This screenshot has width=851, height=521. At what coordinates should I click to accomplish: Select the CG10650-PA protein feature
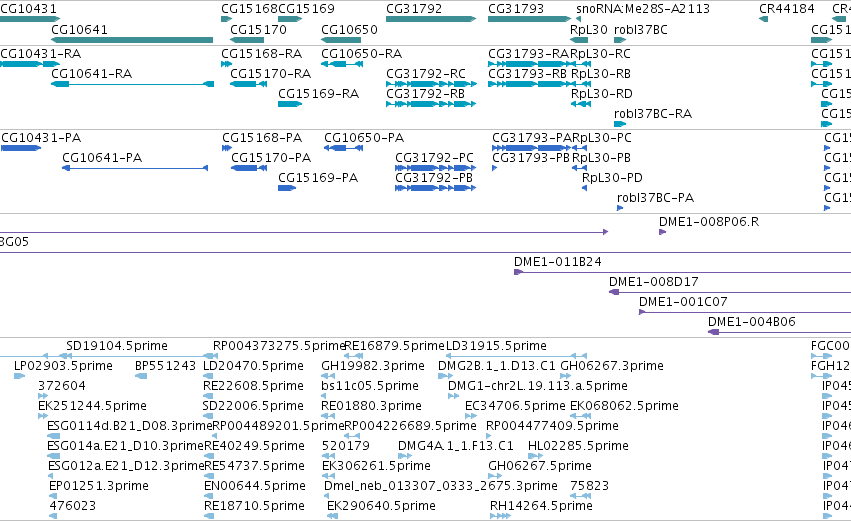(344, 148)
